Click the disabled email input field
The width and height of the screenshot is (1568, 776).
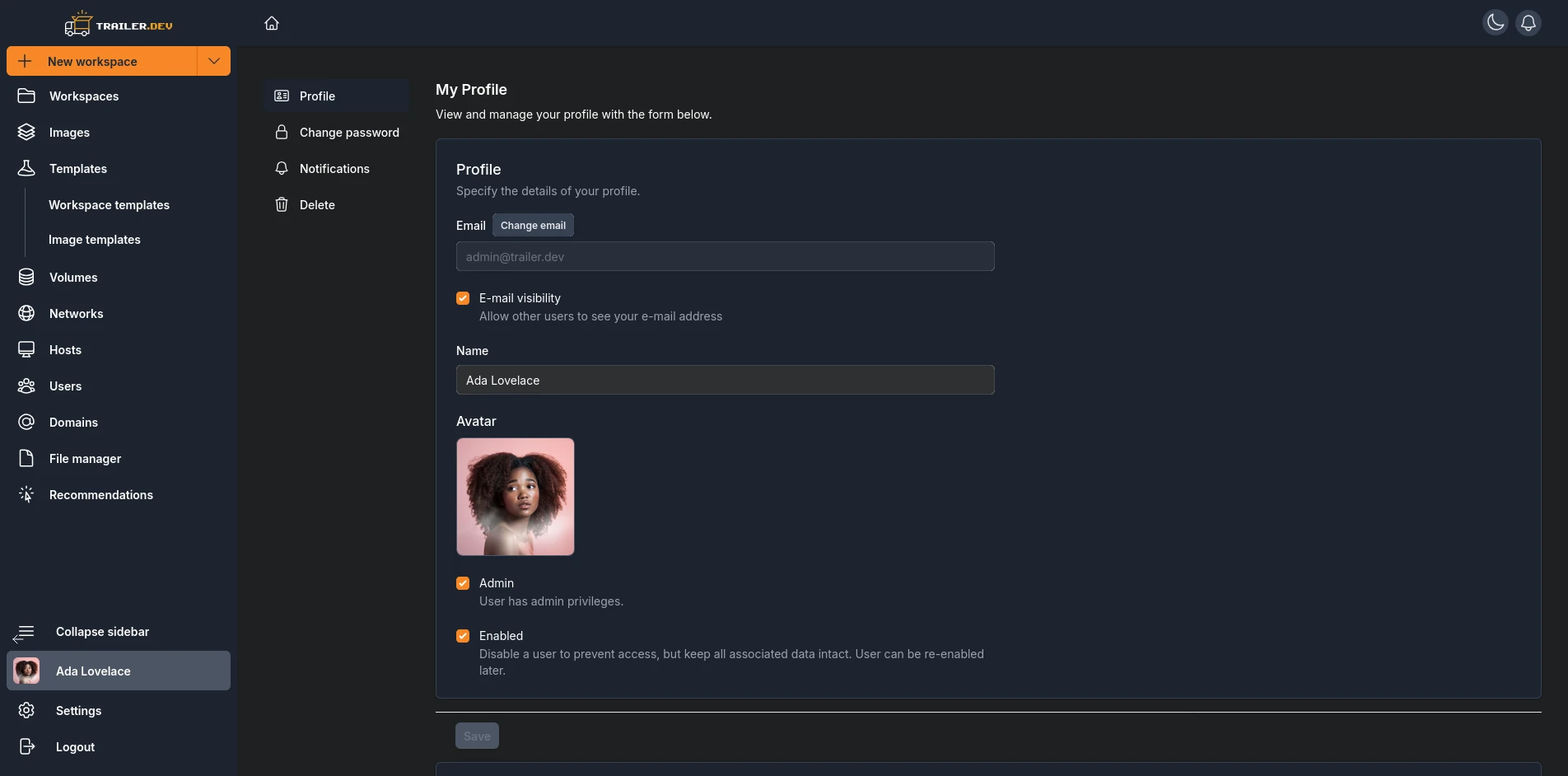[725, 256]
